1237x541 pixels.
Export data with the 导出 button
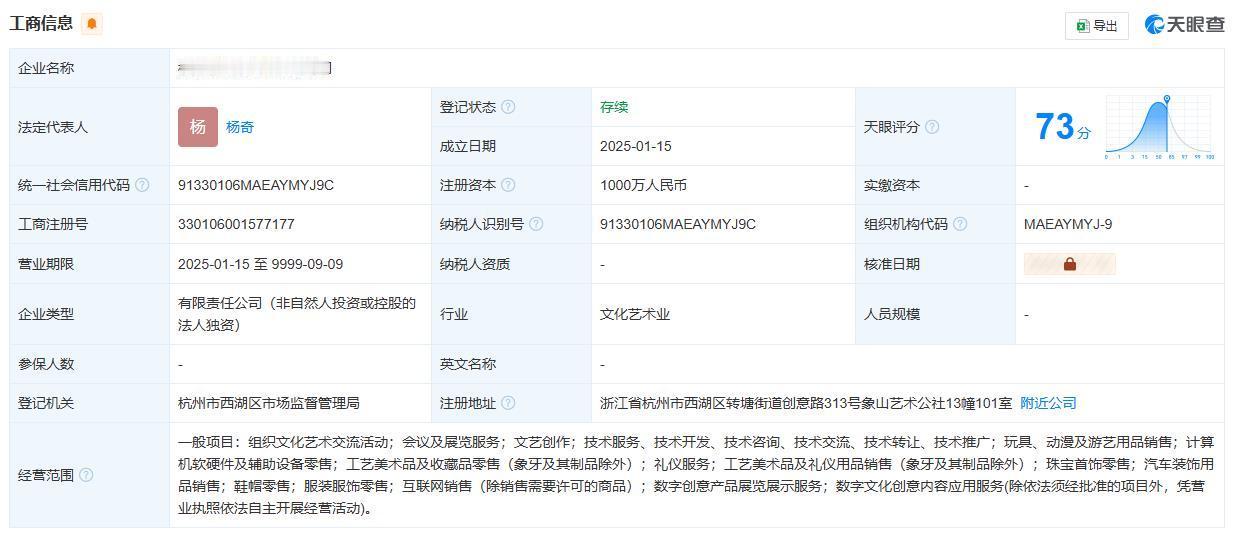click(x=1097, y=26)
